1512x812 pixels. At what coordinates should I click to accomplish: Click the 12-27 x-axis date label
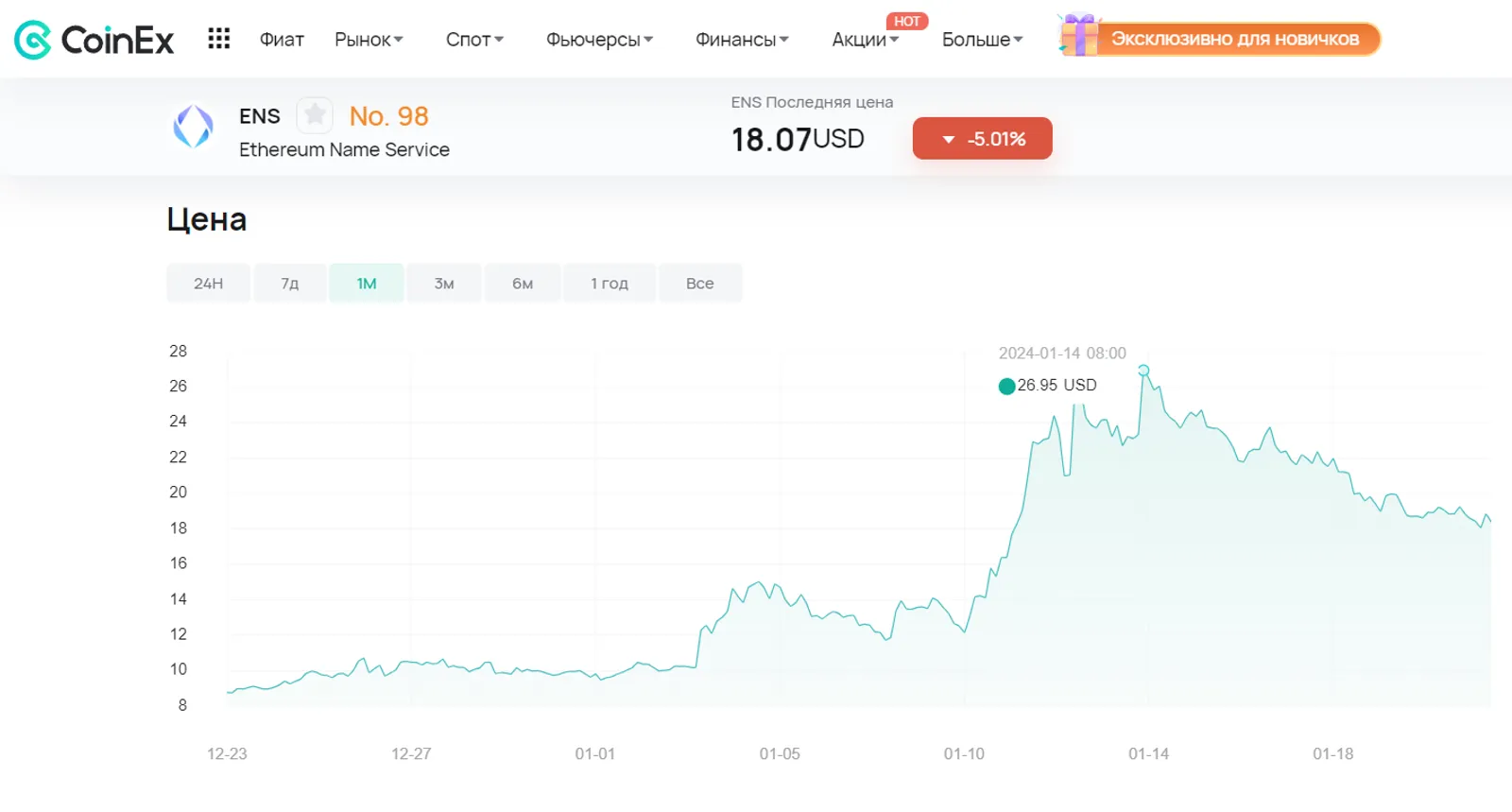411,753
